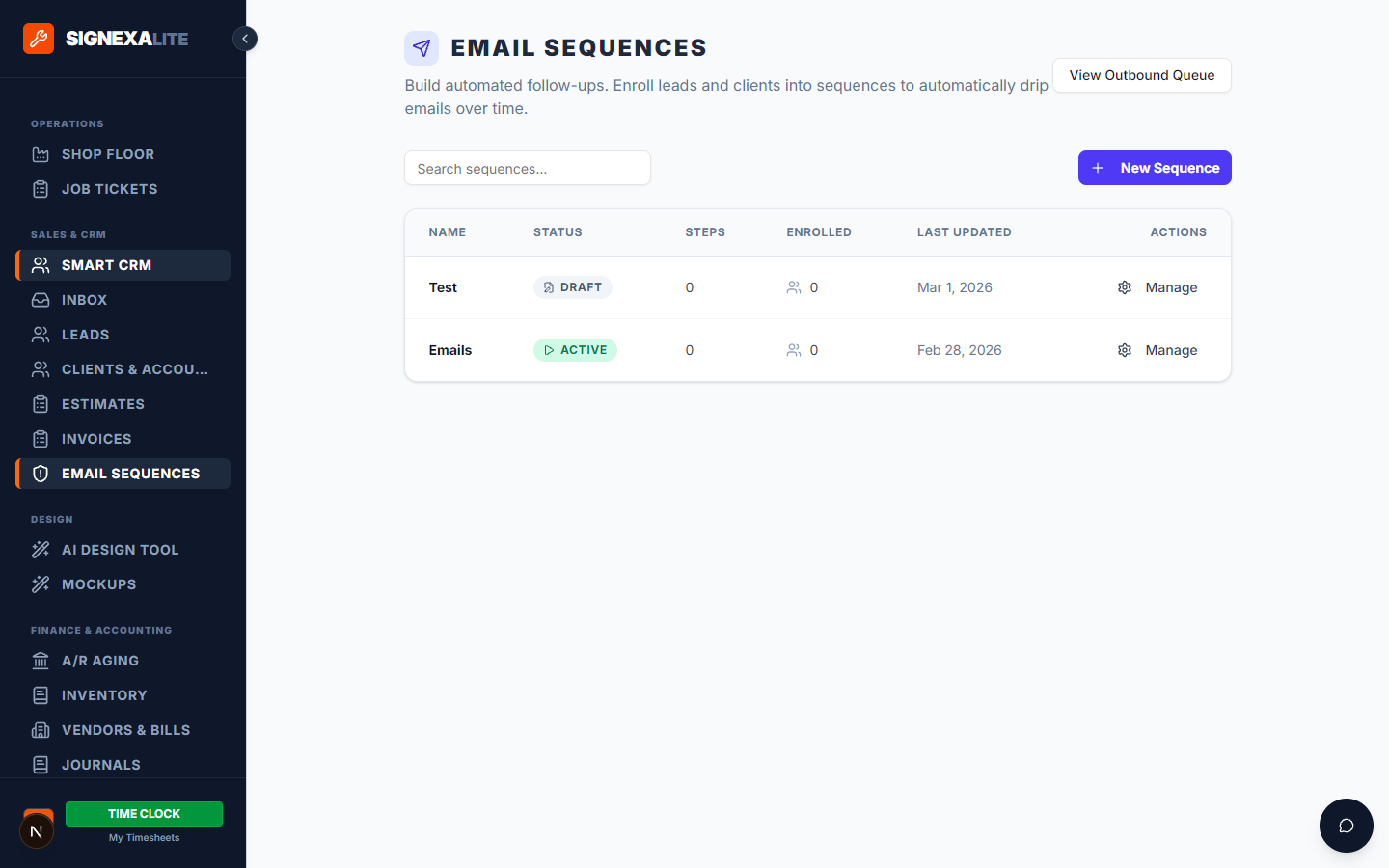Click the A/R Aging bank icon
Viewport: 1389px width, 868px height.
point(41,661)
